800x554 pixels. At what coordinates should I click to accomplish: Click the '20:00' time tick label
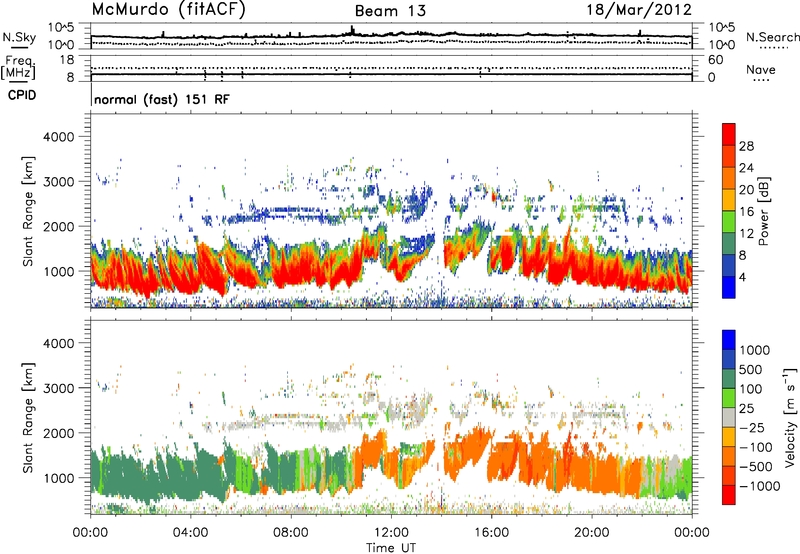(591, 533)
